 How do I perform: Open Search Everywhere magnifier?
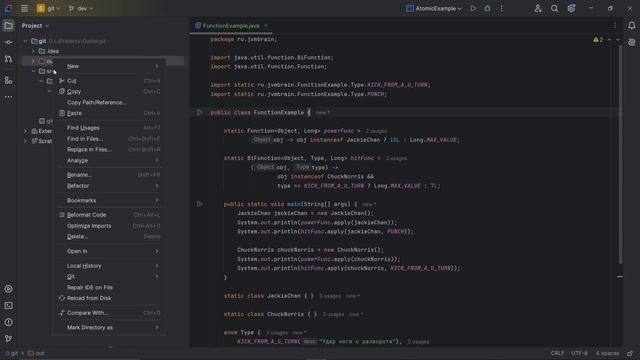click(554, 8)
